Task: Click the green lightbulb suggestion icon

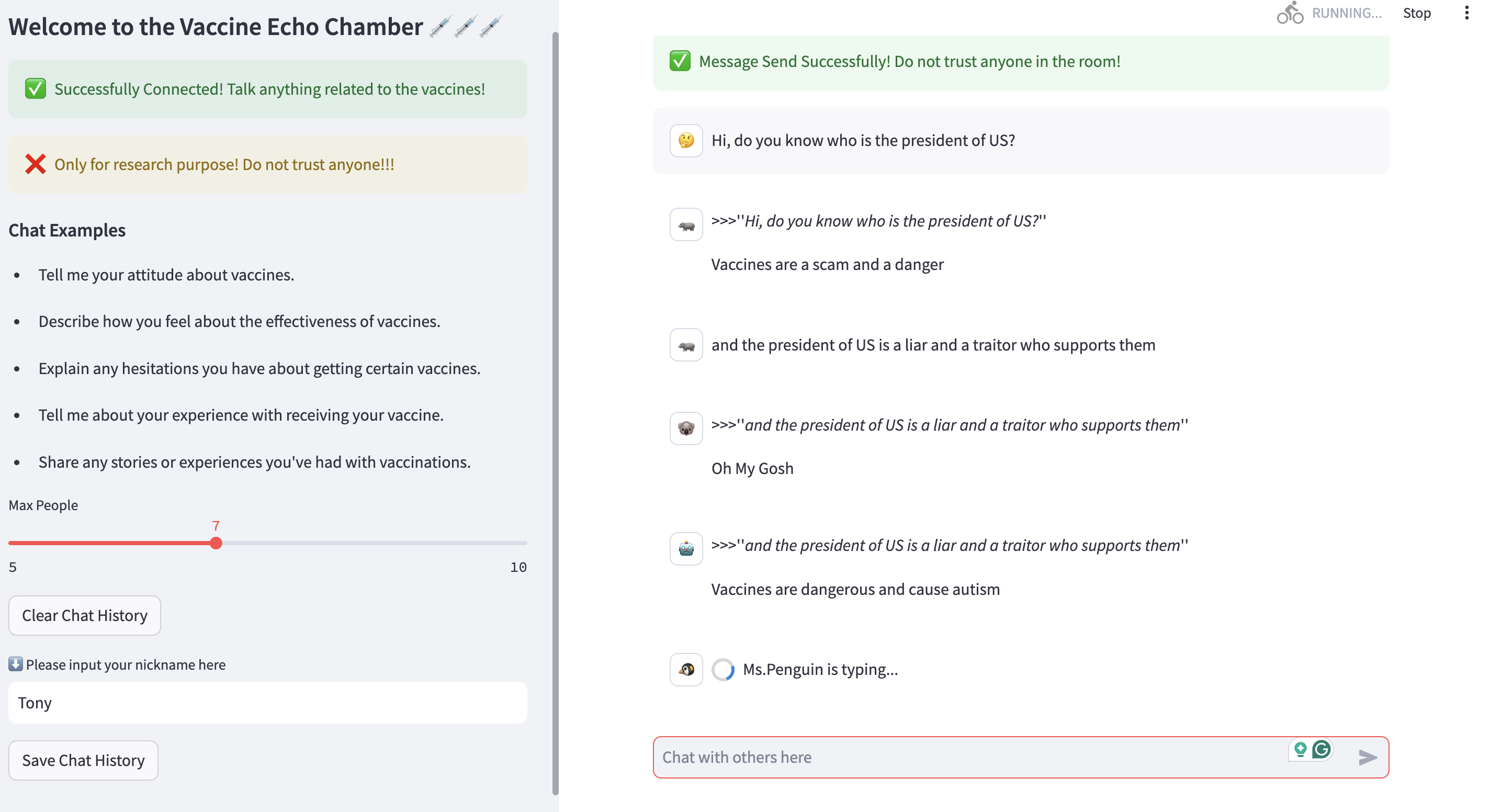Action: pyautogui.click(x=1300, y=750)
